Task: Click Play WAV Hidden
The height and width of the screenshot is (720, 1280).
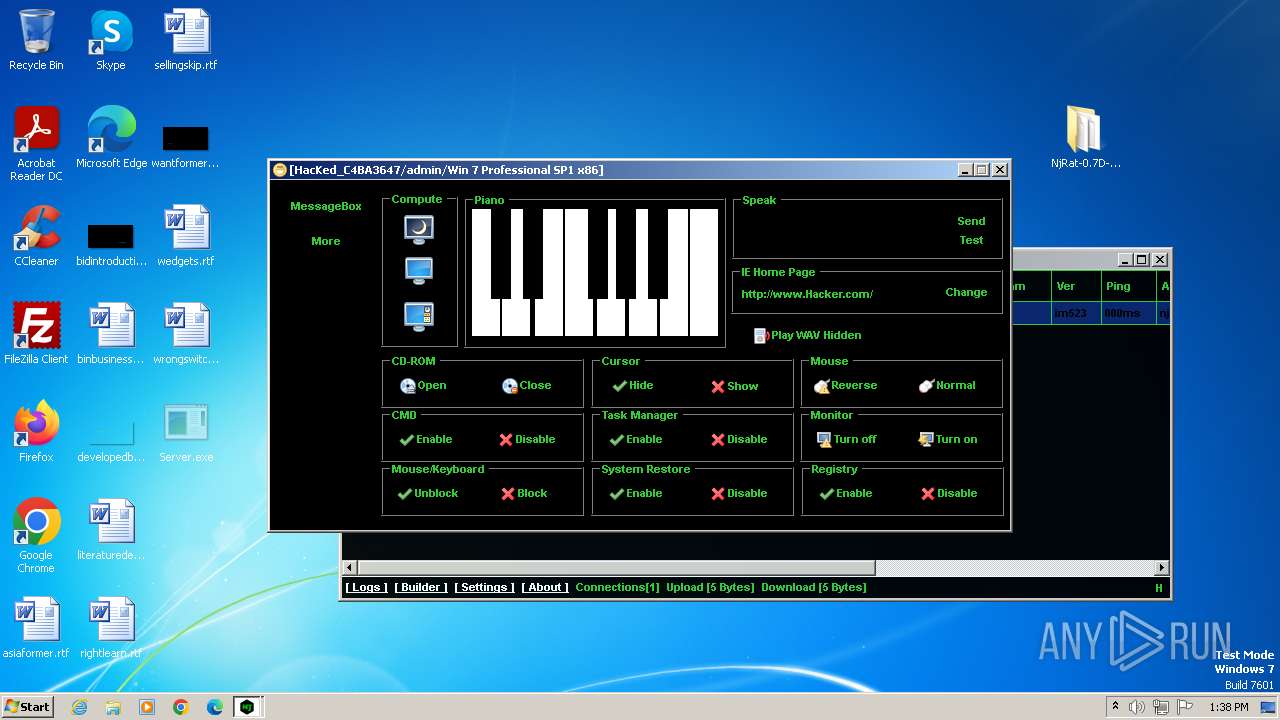Action: (x=807, y=335)
